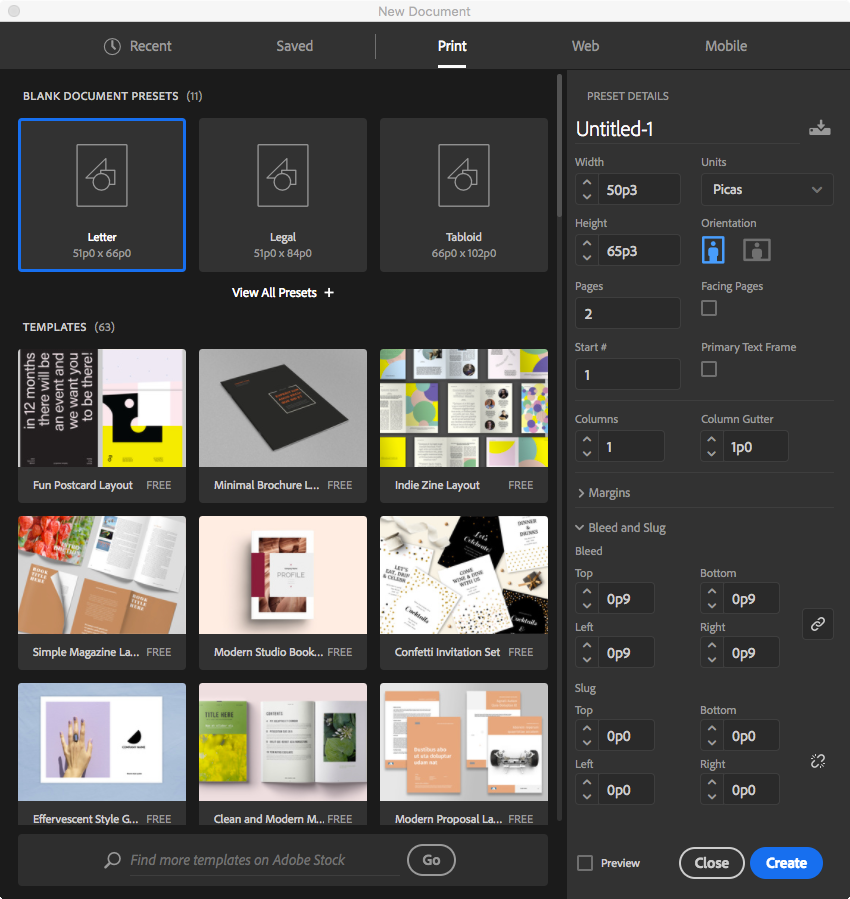
Task: Open the Mobile tab
Action: tap(725, 46)
